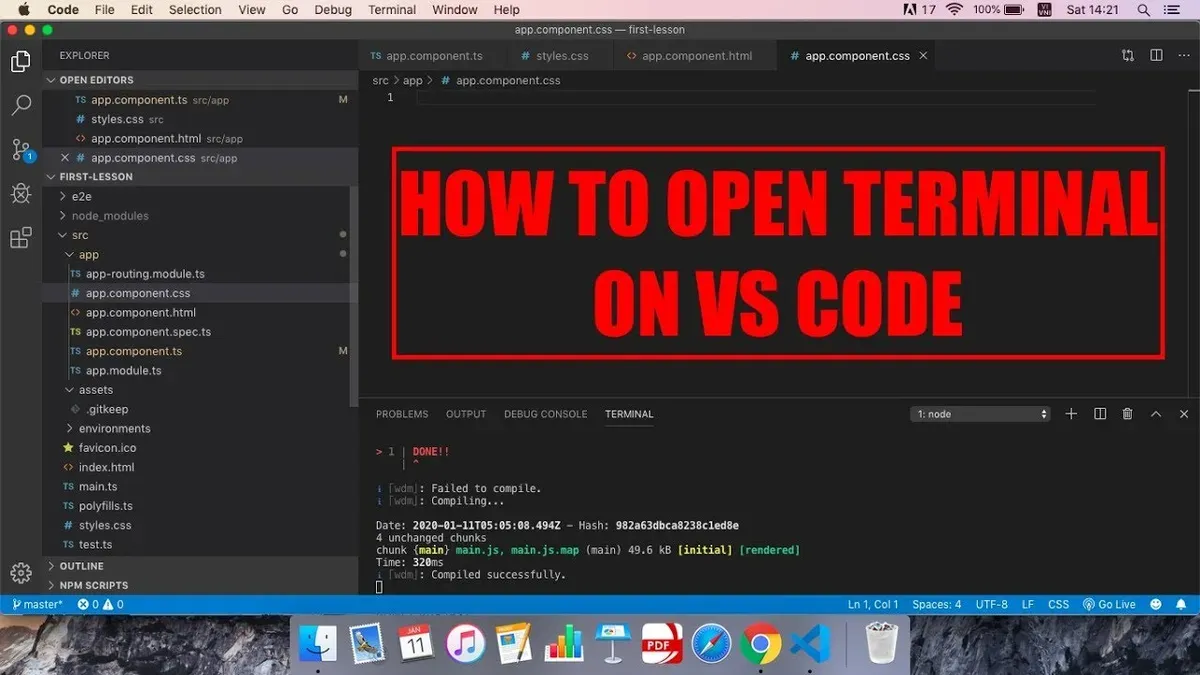
Task: Click the compare changes icon in editor toolbar
Action: click(1128, 56)
